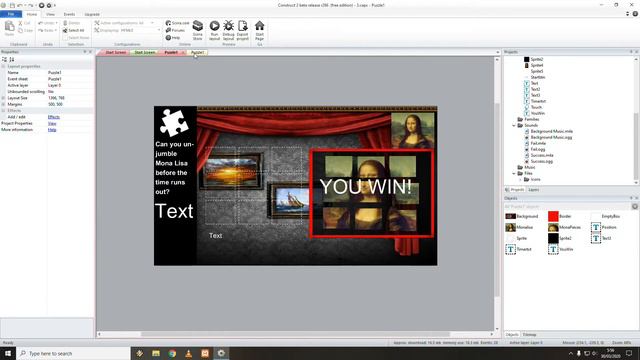Switch to the Upgrade ribbon tab
The height and width of the screenshot is (360, 640).
(92, 14)
